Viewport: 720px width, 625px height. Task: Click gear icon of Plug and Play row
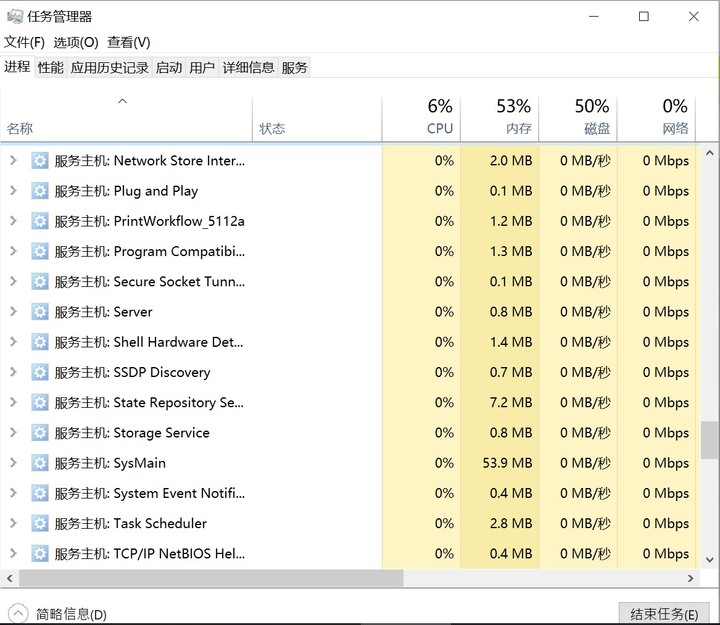[x=40, y=191]
